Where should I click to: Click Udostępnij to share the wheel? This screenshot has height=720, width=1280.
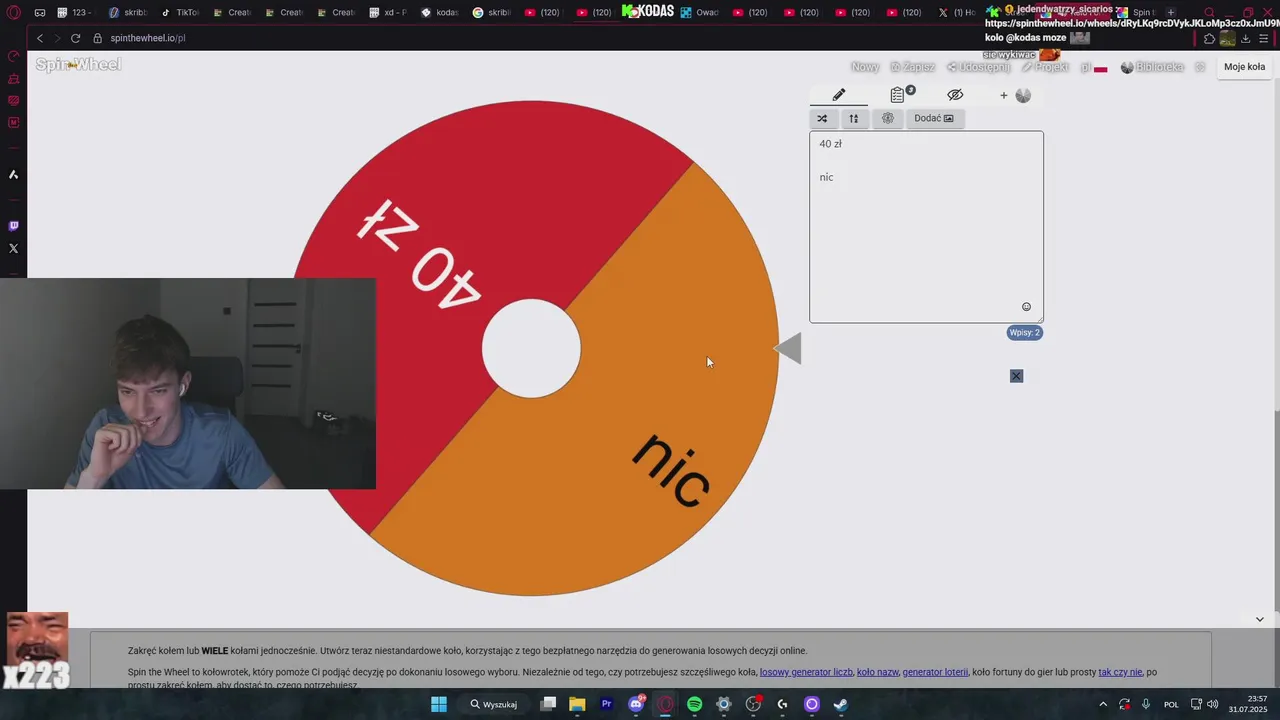(x=978, y=67)
